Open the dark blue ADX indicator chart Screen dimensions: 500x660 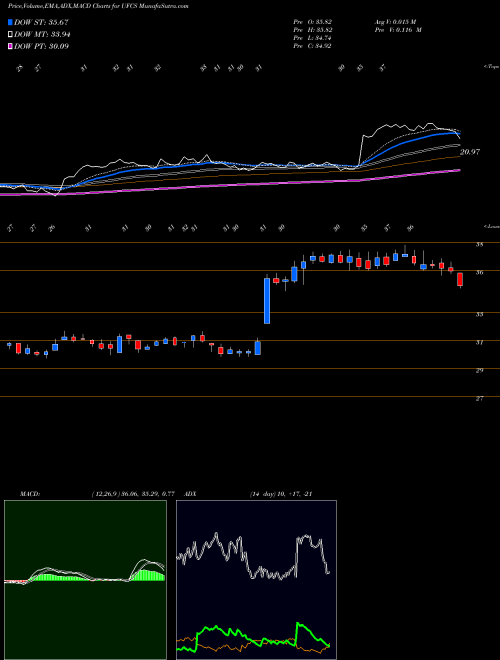(256, 580)
